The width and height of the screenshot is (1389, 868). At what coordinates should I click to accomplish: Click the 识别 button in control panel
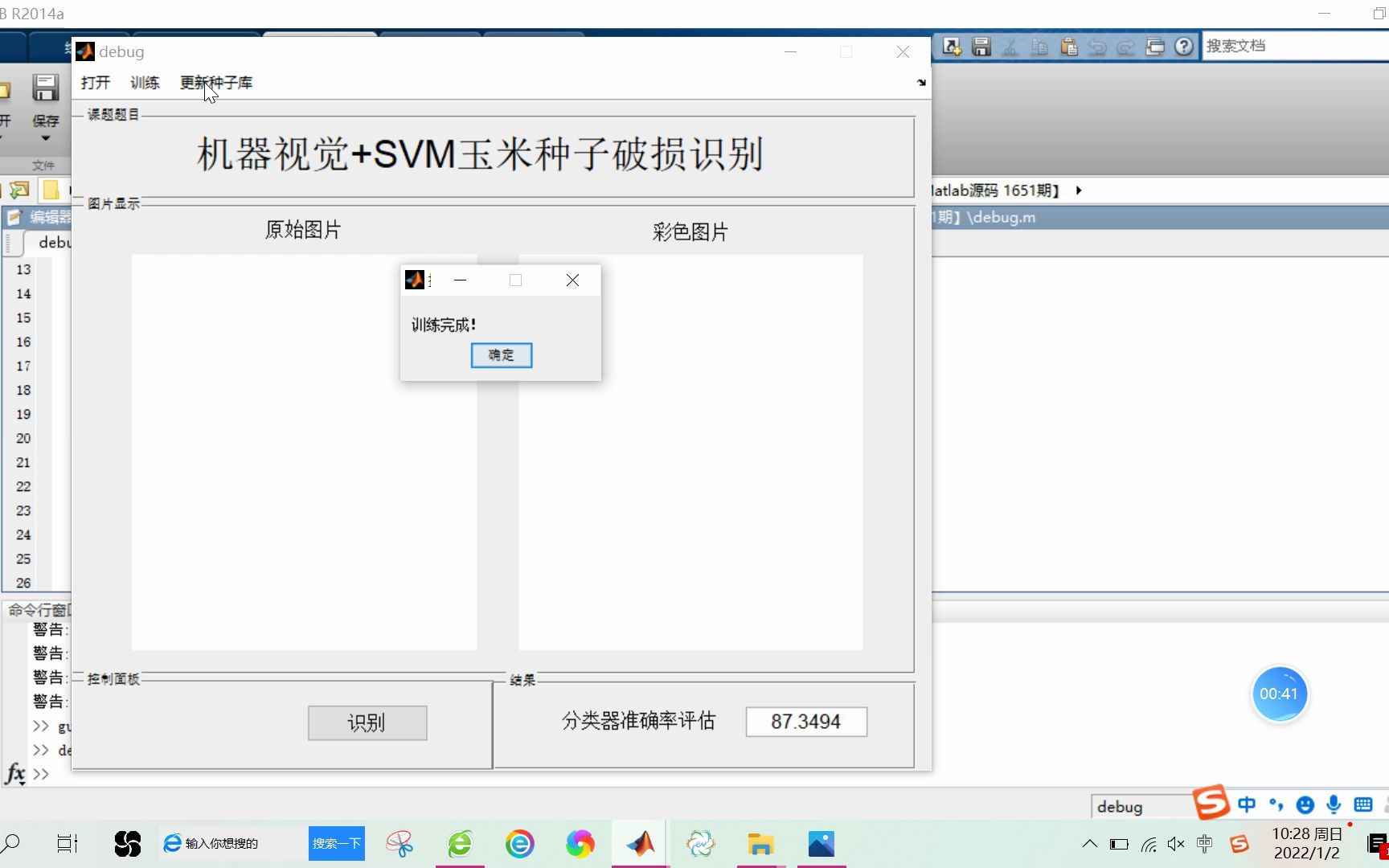[x=367, y=723]
